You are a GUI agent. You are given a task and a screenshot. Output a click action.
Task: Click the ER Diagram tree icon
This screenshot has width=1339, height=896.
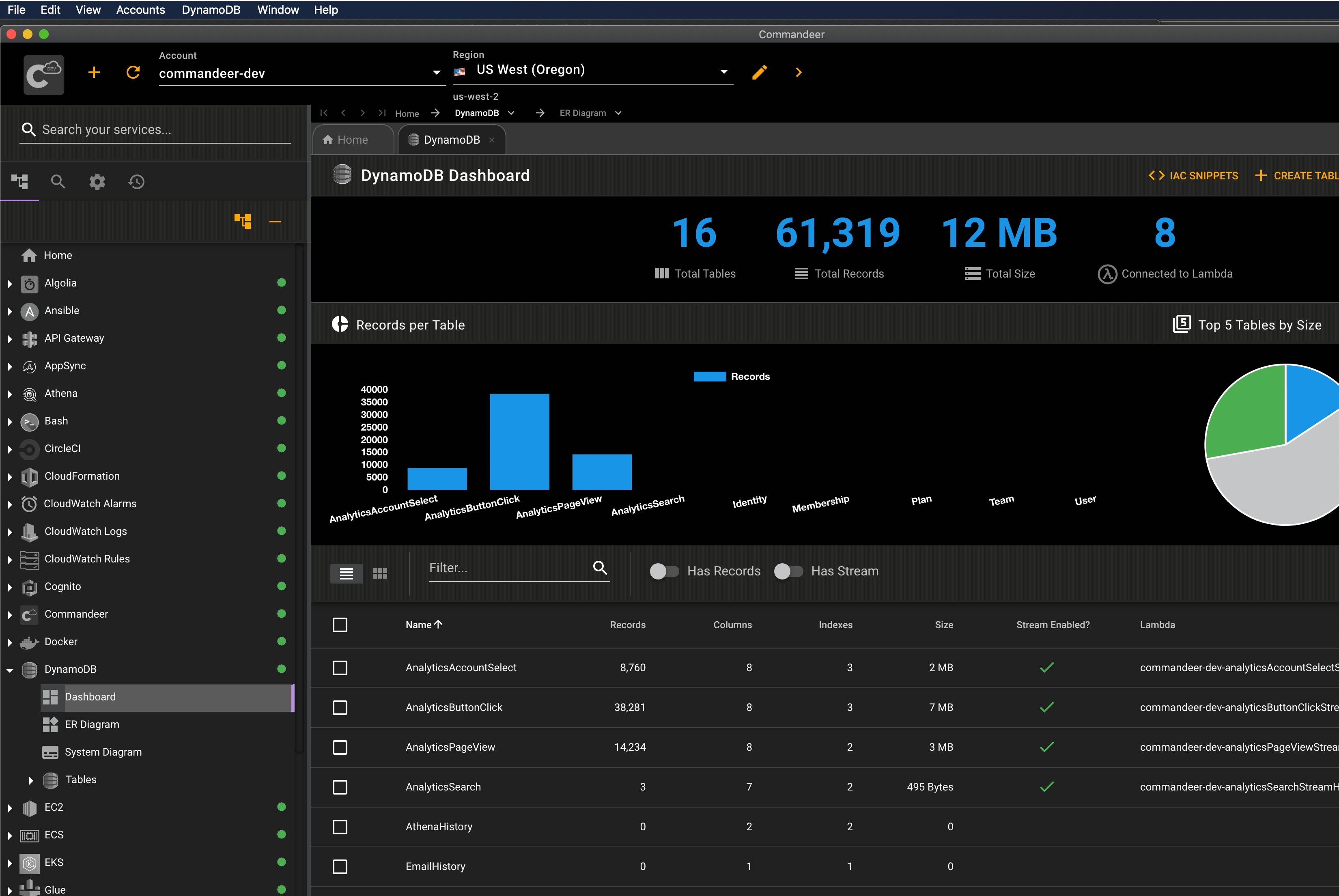(x=50, y=725)
